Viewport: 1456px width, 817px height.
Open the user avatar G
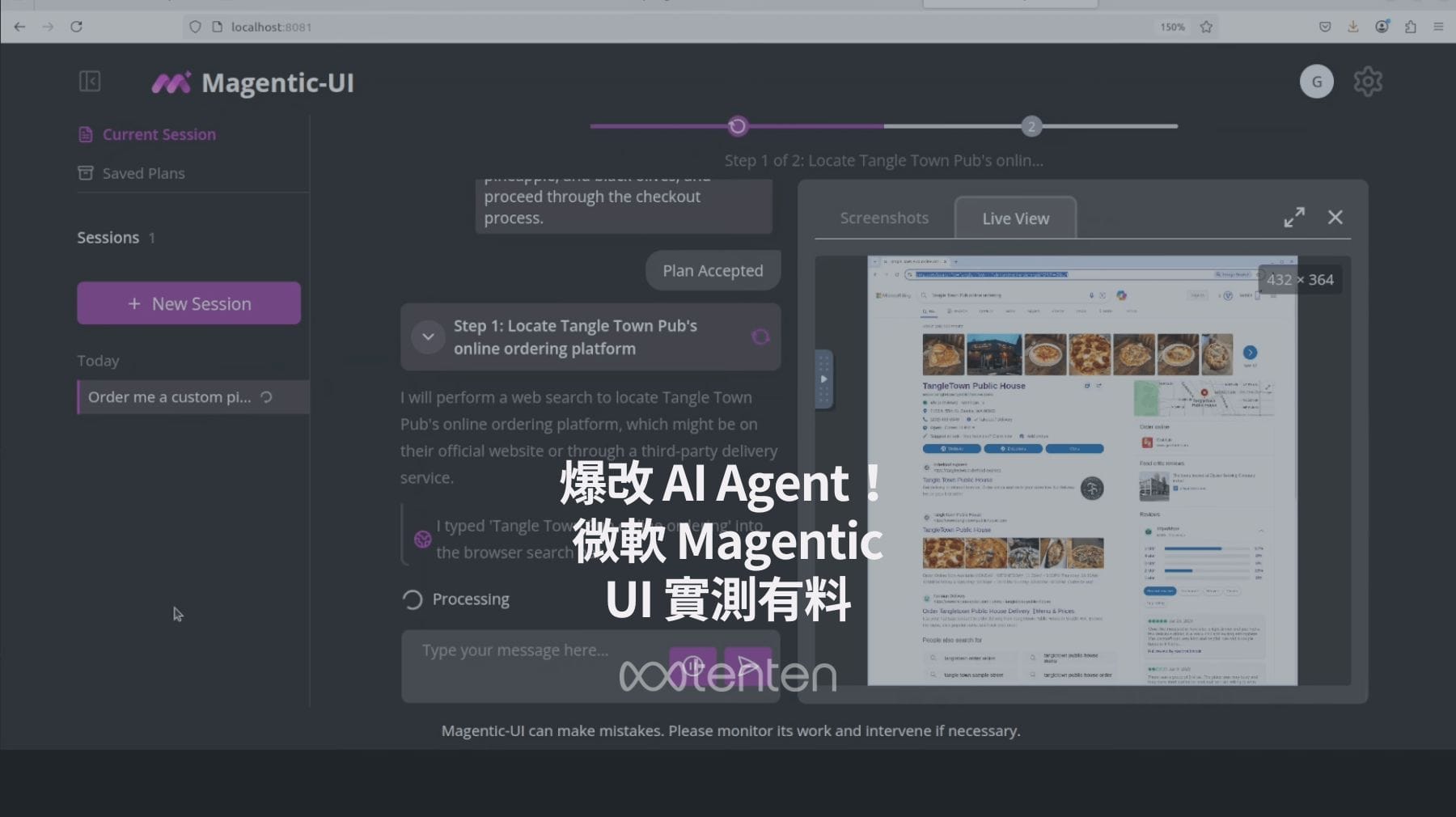(x=1316, y=82)
